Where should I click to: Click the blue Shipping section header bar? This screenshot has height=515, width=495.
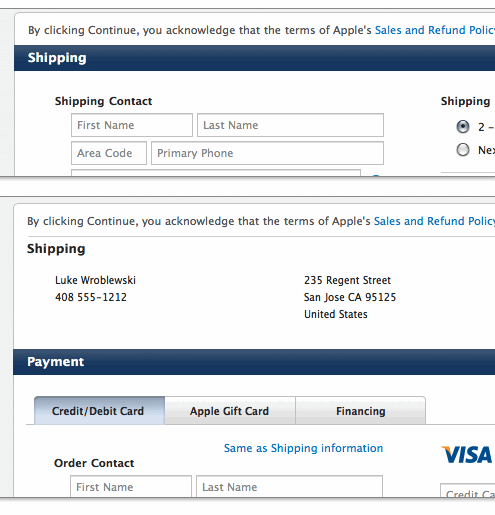(255, 58)
